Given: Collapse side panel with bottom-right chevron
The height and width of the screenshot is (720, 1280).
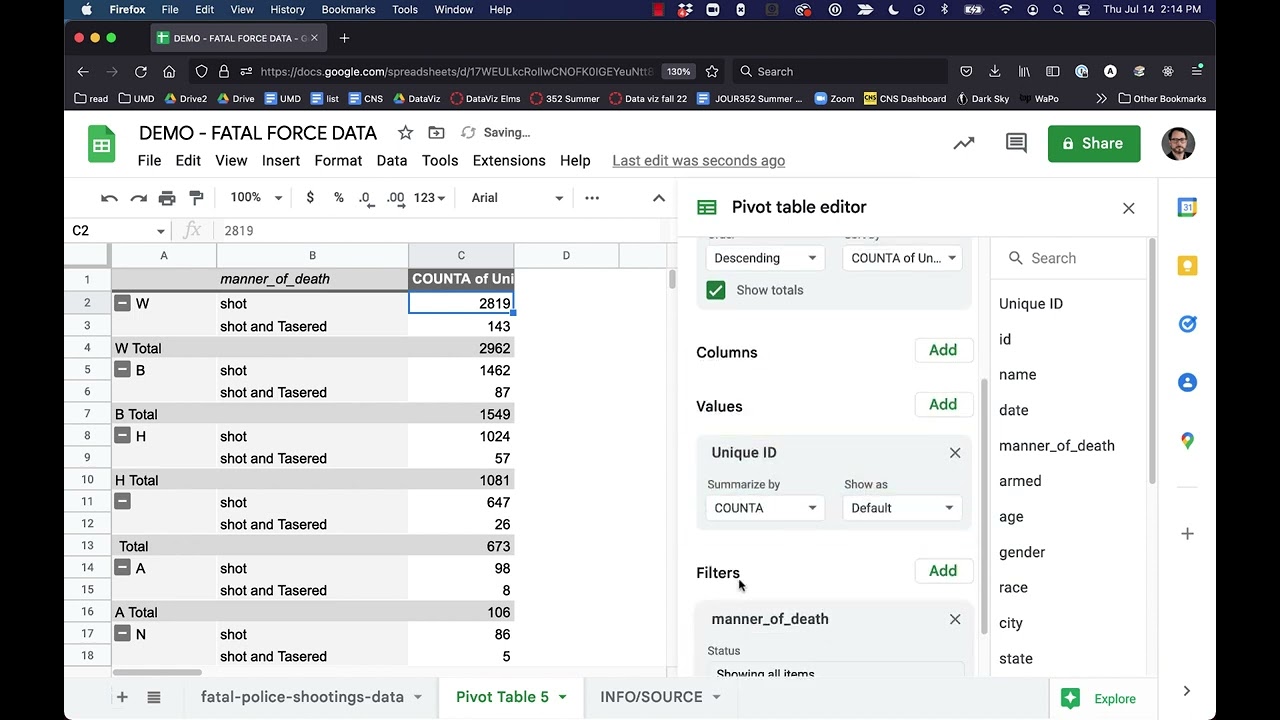Looking at the screenshot, I should [1187, 691].
